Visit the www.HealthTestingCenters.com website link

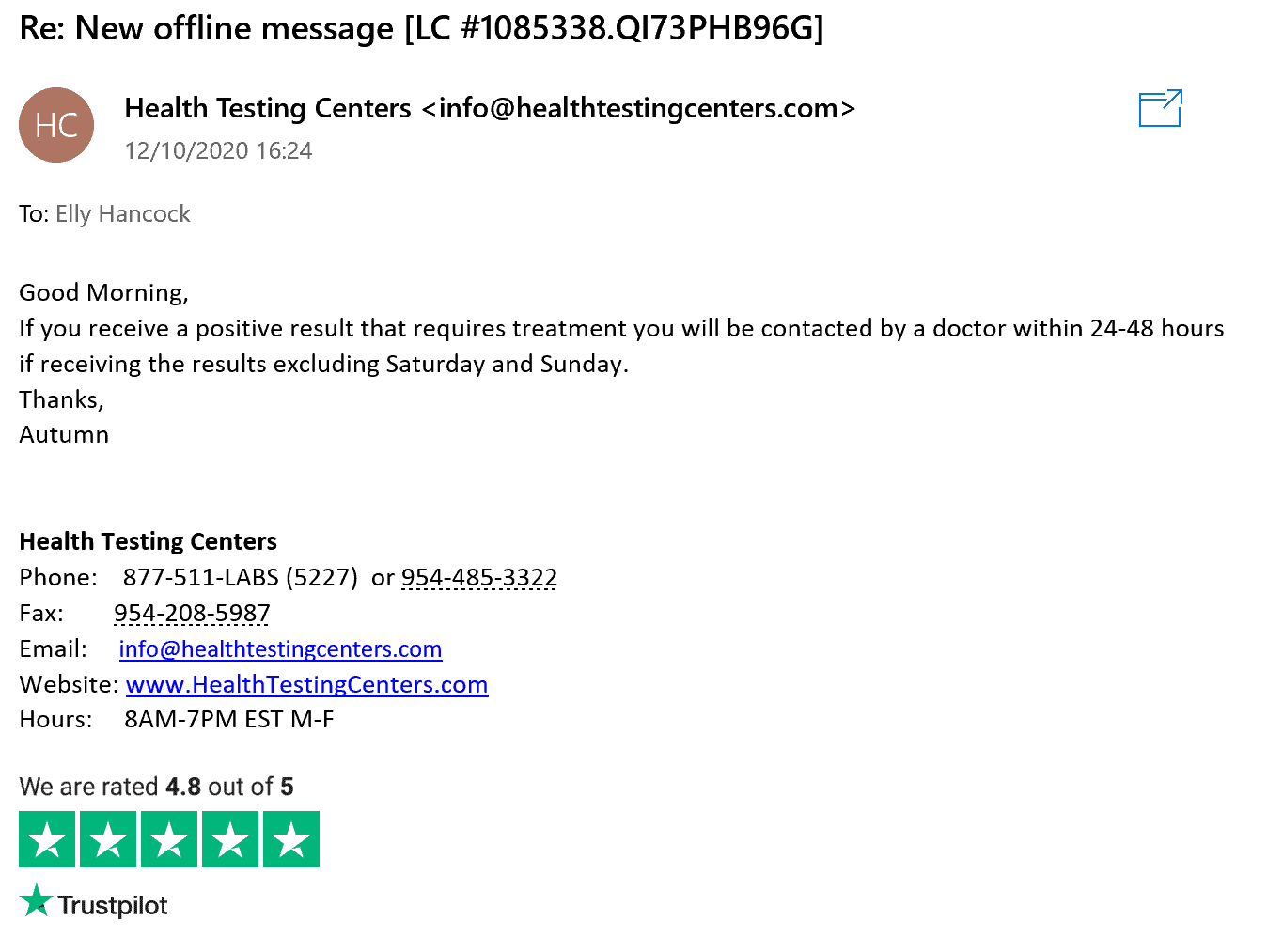click(x=306, y=685)
